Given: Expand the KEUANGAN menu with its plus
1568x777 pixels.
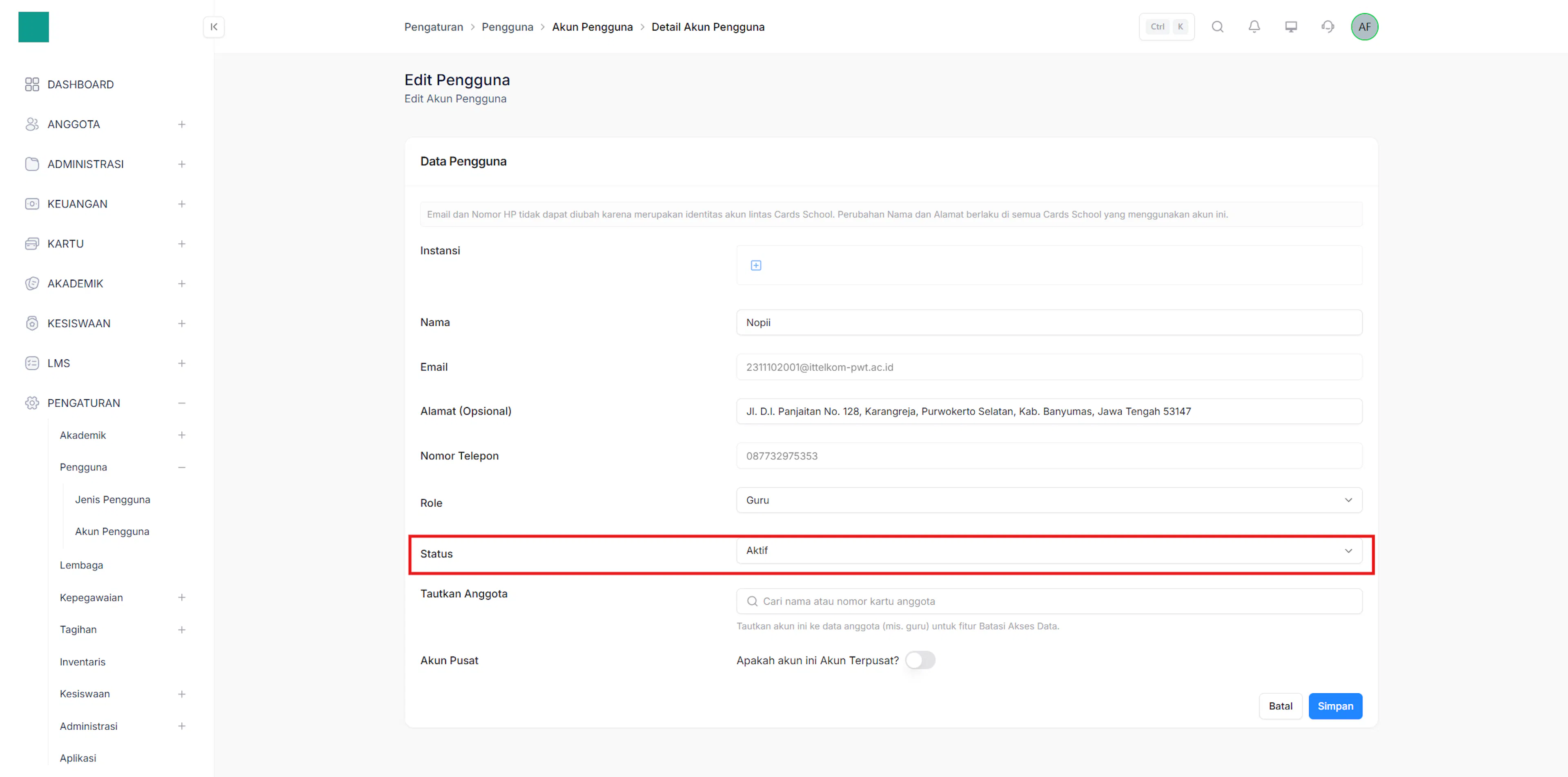Looking at the screenshot, I should tap(181, 204).
